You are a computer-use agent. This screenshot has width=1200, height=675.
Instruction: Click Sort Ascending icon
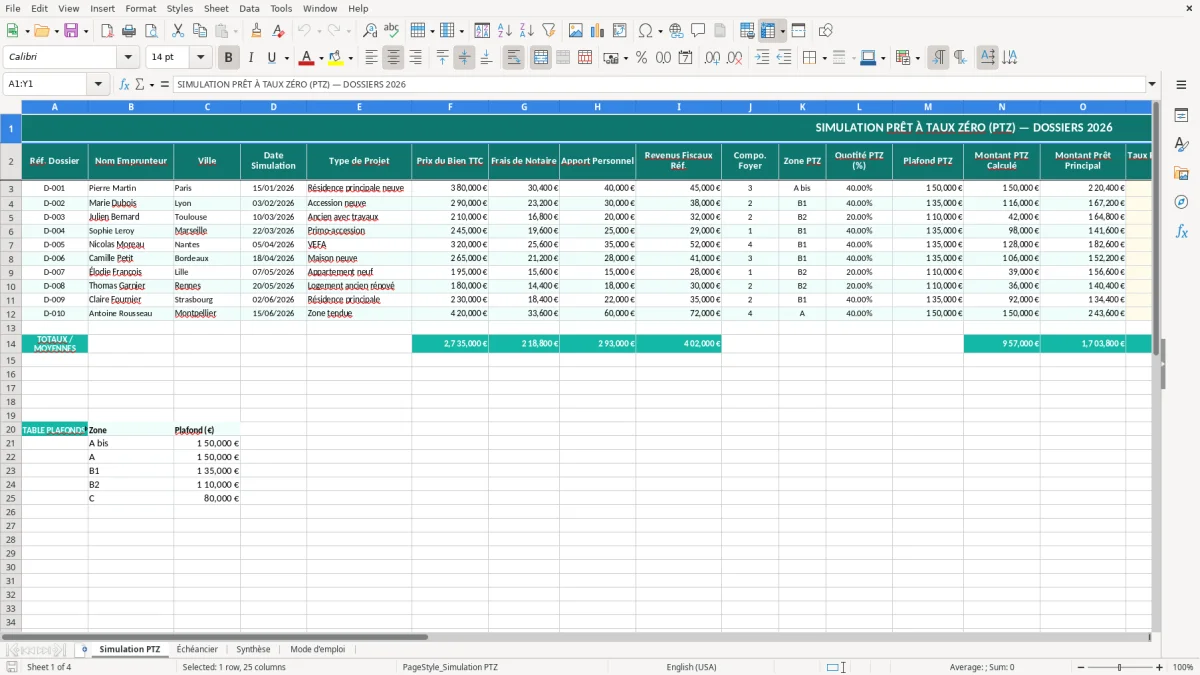click(504, 31)
